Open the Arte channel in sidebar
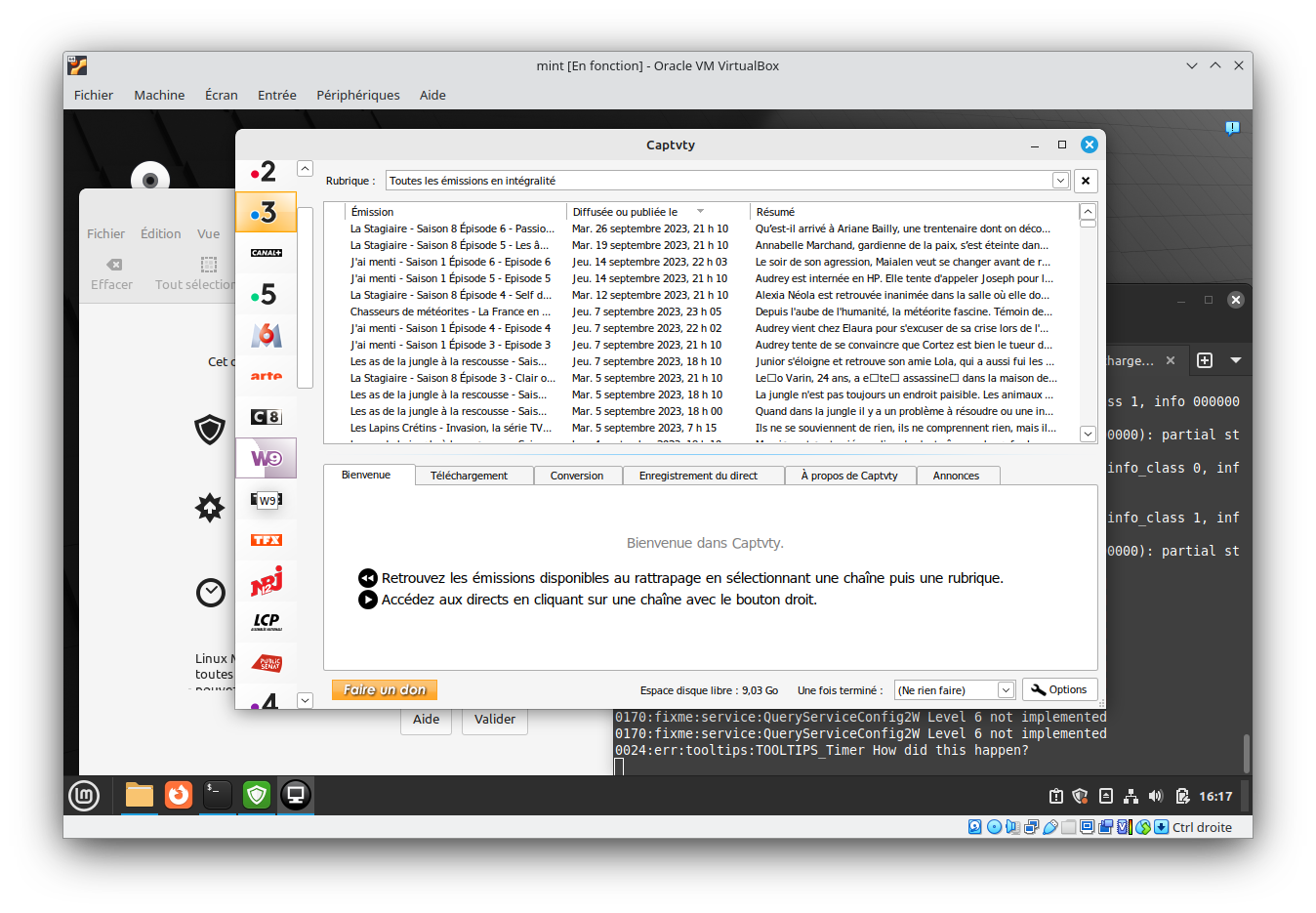1316x913 pixels. click(x=266, y=376)
